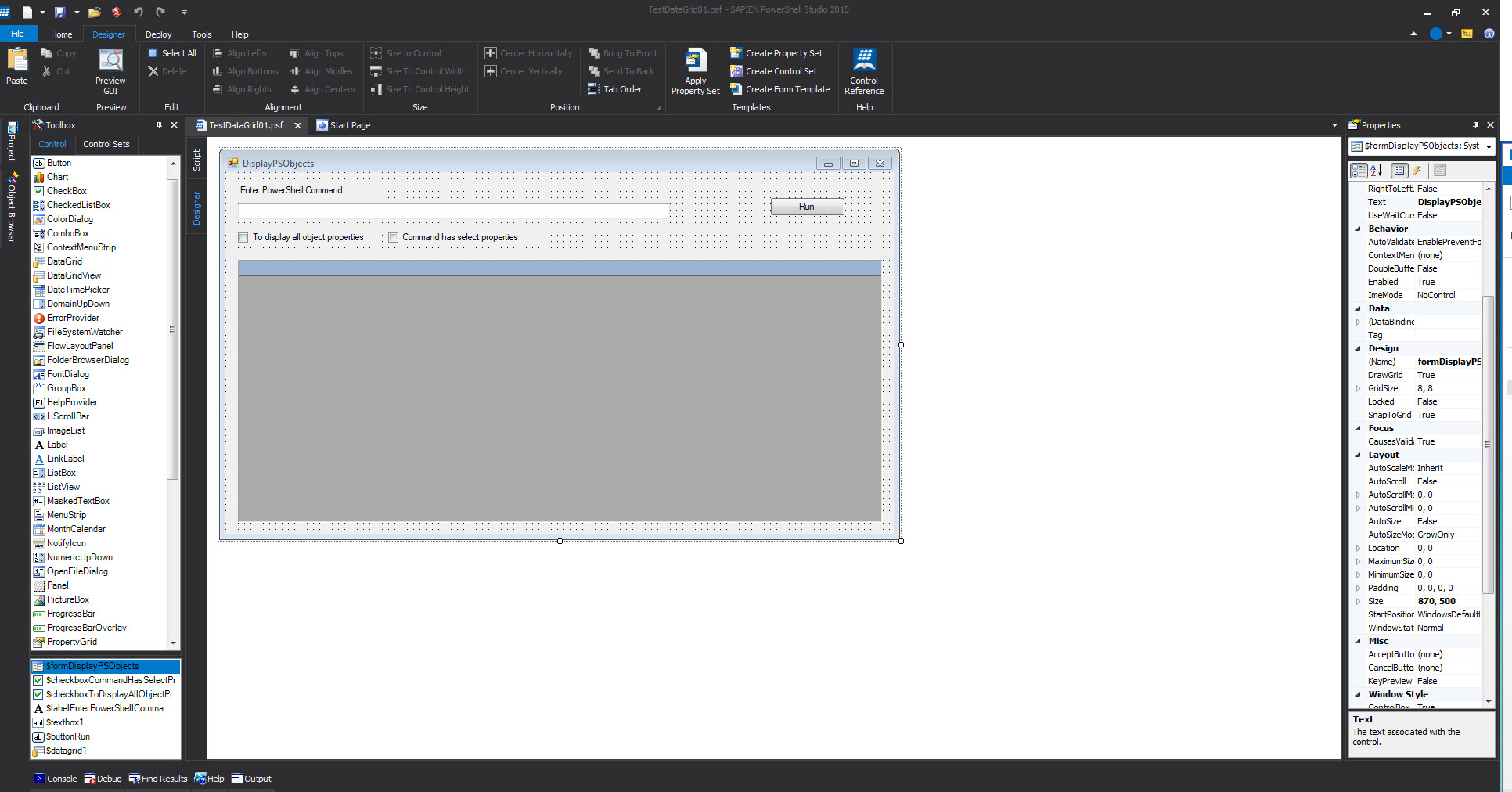This screenshot has height=792, width=1512.
Task: Switch to Control Sets tab in Toolbox
Action: pyautogui.click(x=106, y=144)
